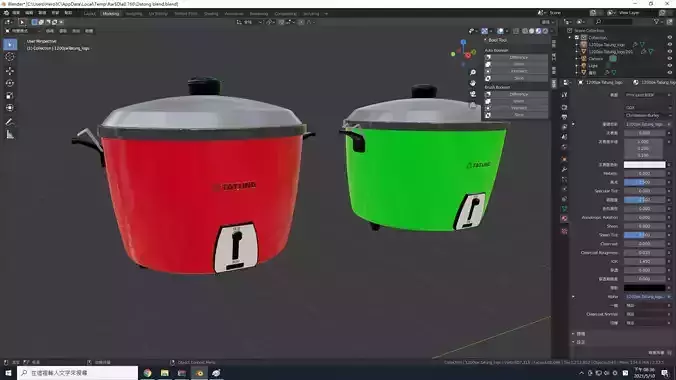Switch to wireframe viewport shading
This screenshot has height=380, width=676.
525,31
